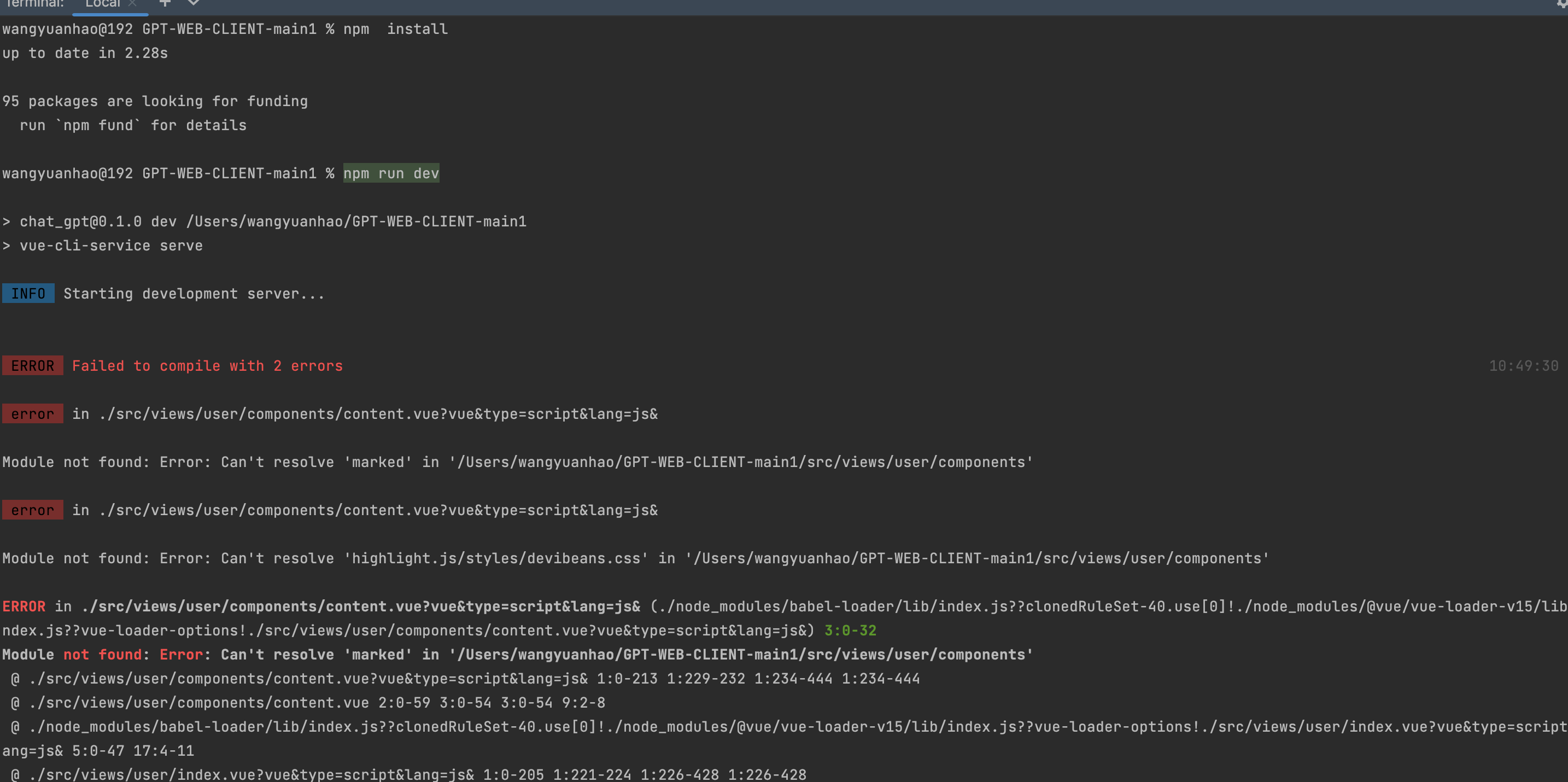Close the Local terminal tab
Screen dimensions: 1568x782
click(132, 4)
